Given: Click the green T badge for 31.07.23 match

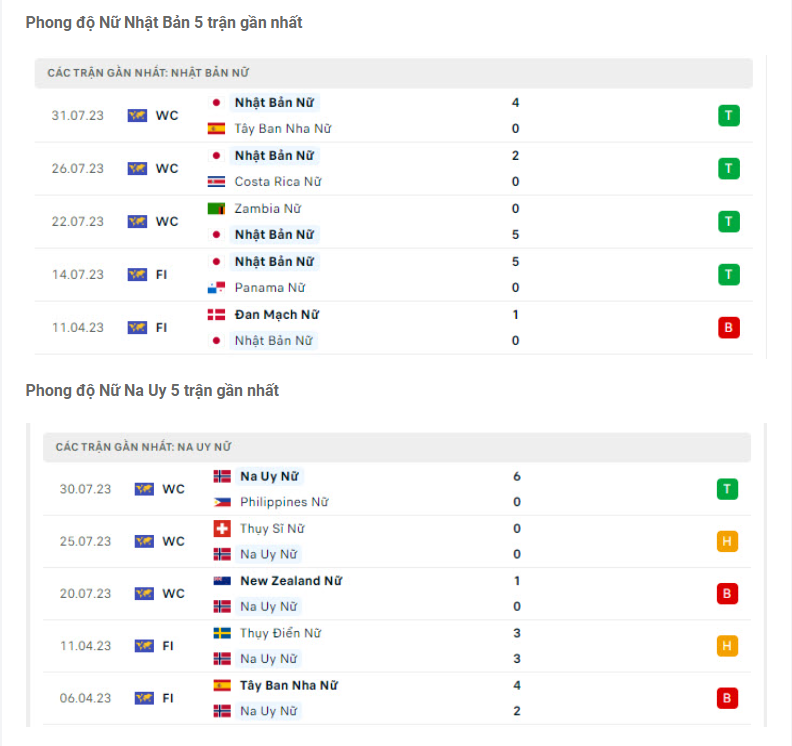Looking at the screenshot, I should (729, 116).
